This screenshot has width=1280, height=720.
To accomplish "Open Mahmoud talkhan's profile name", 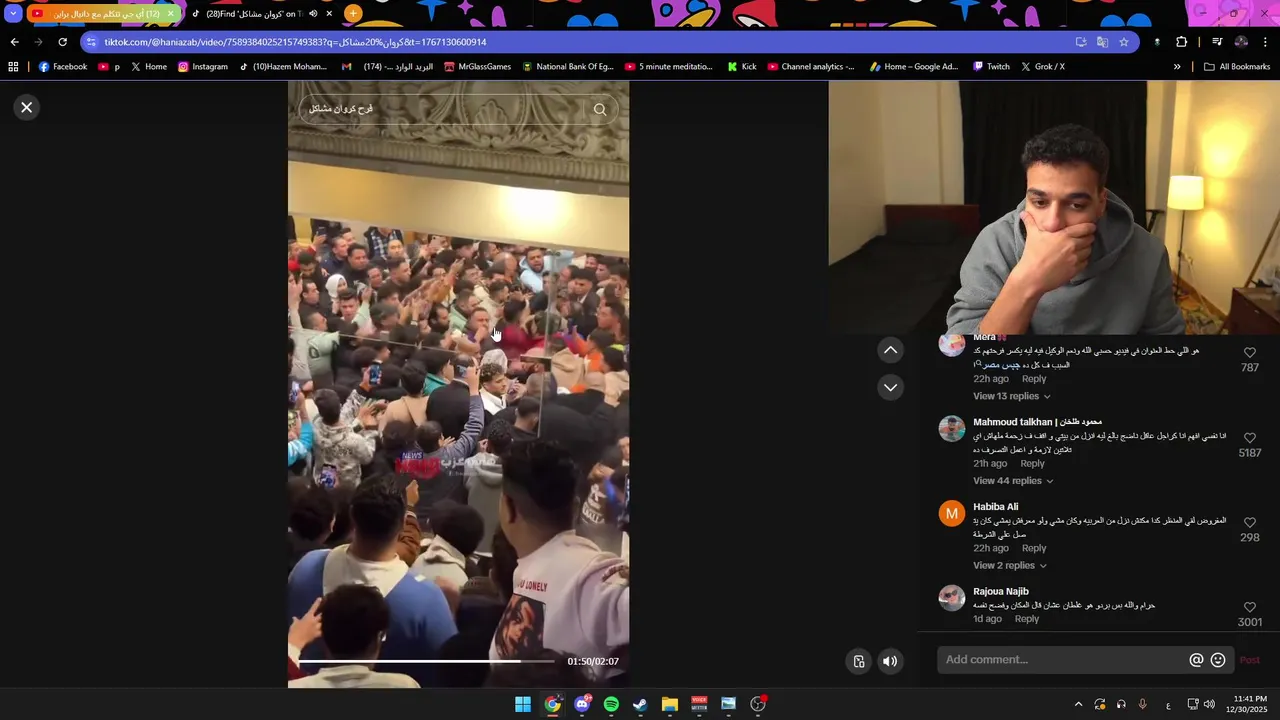I will point(1037,422).
